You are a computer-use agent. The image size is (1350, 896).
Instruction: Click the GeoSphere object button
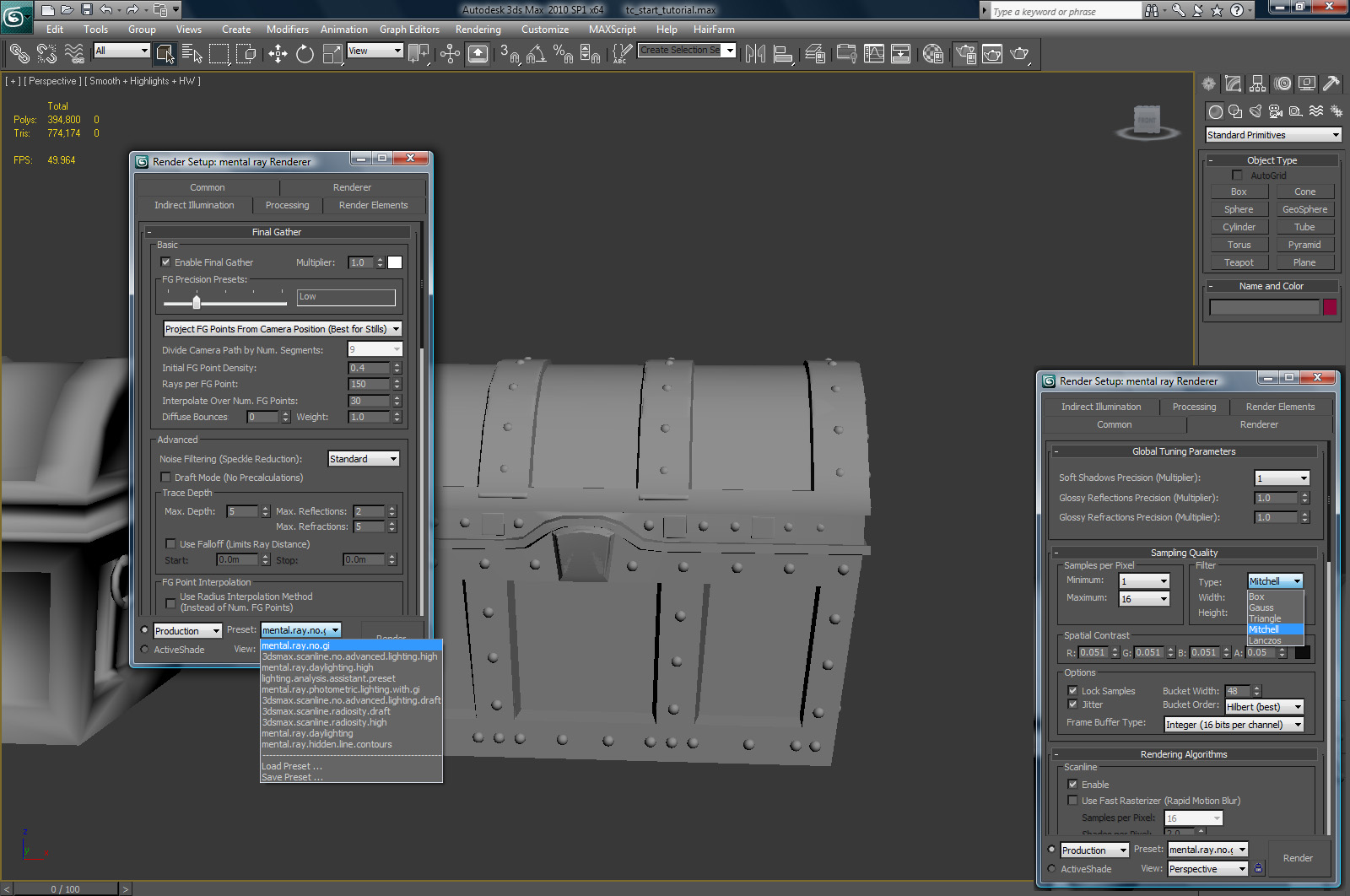[x=1304, y=209]
